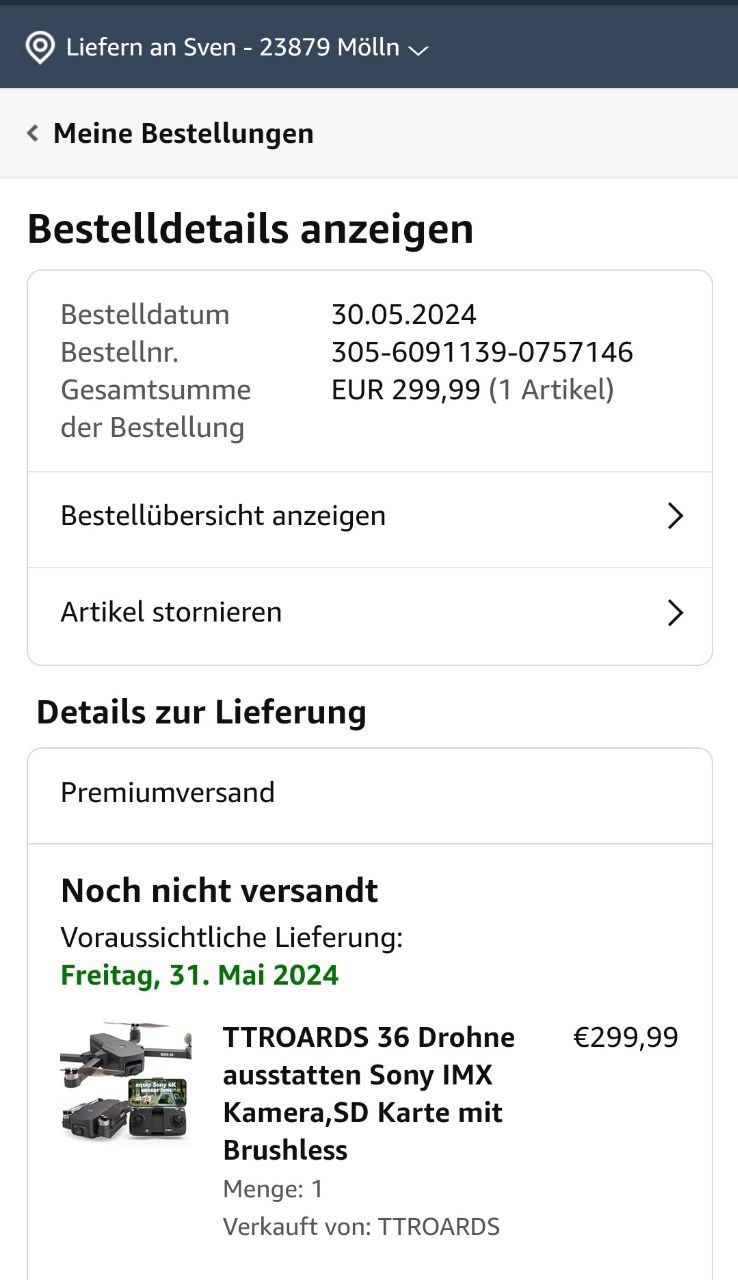Click delivery date Freitag, 31. Mai 2024
This screenshot has height=1280, width=738.
point(200,975)
